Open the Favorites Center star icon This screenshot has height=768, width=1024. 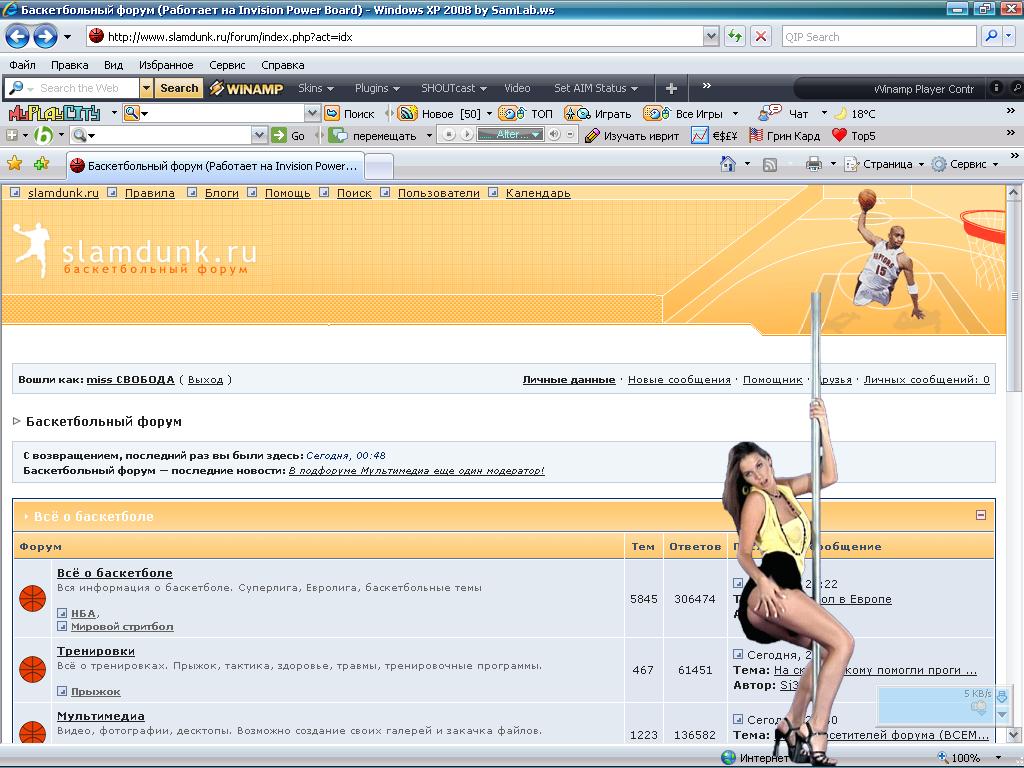click(14, 163)
